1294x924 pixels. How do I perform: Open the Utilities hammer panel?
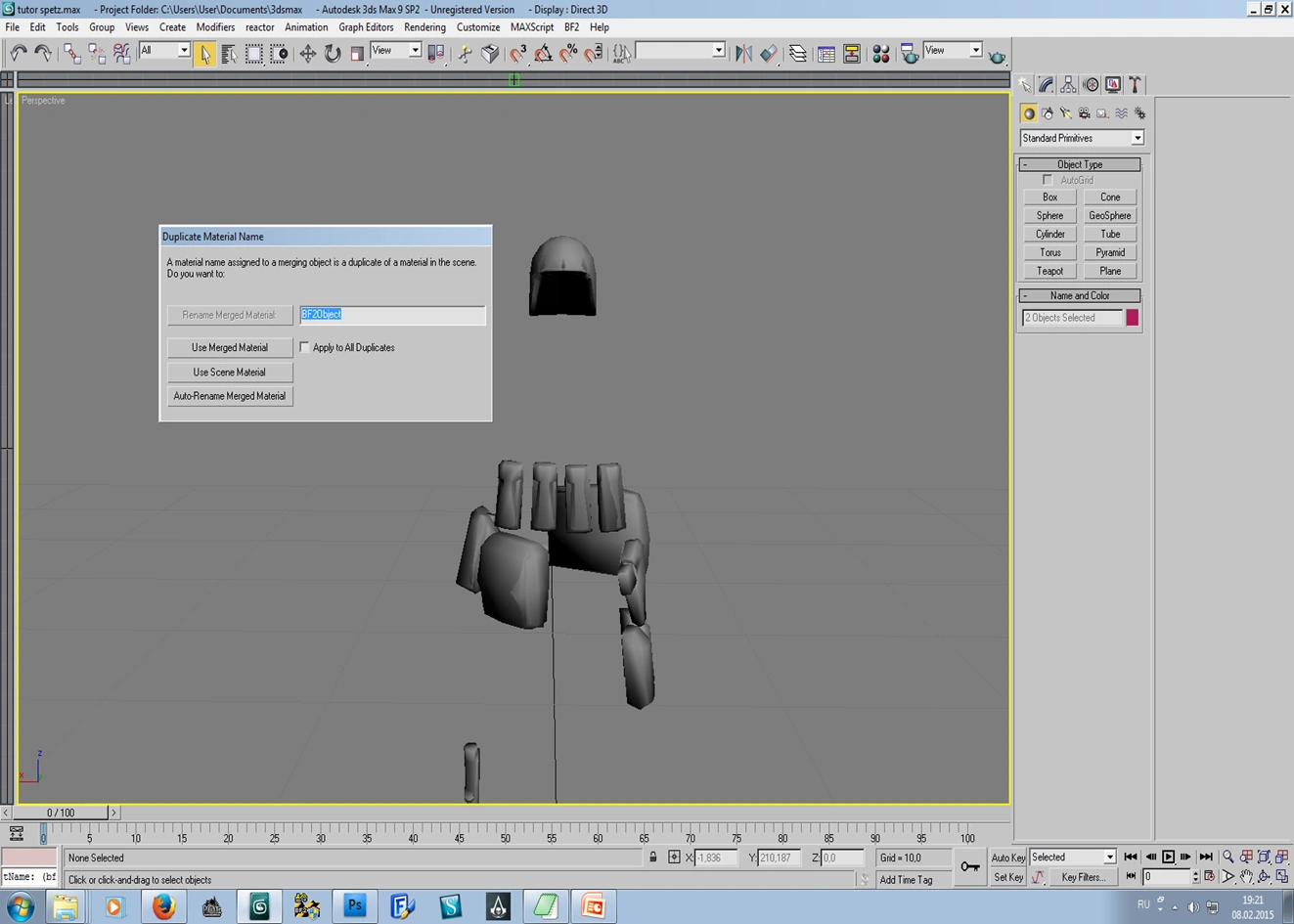1135,85
